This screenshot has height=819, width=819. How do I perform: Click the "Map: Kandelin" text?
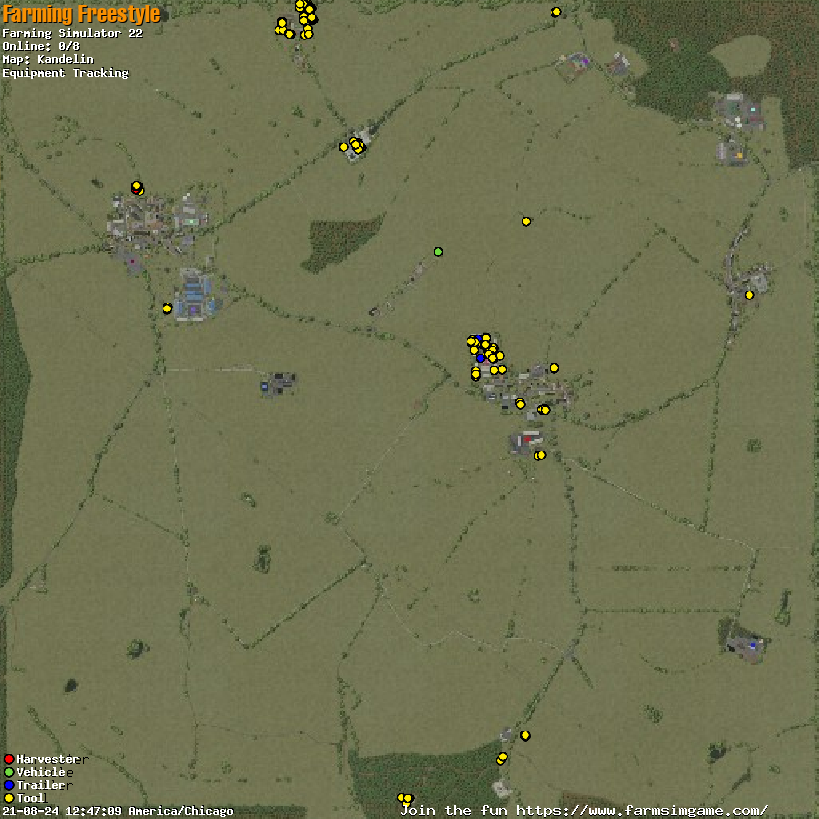48,59
